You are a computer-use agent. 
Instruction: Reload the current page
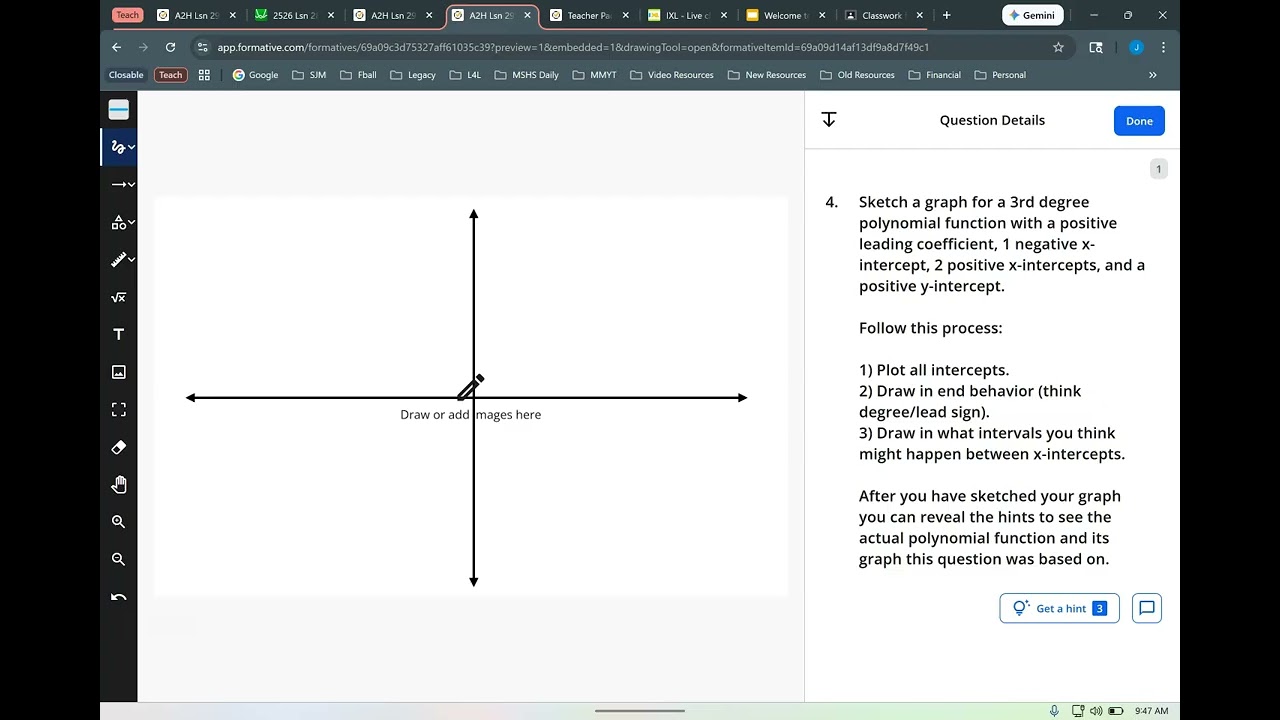click(x=170, y=47)
